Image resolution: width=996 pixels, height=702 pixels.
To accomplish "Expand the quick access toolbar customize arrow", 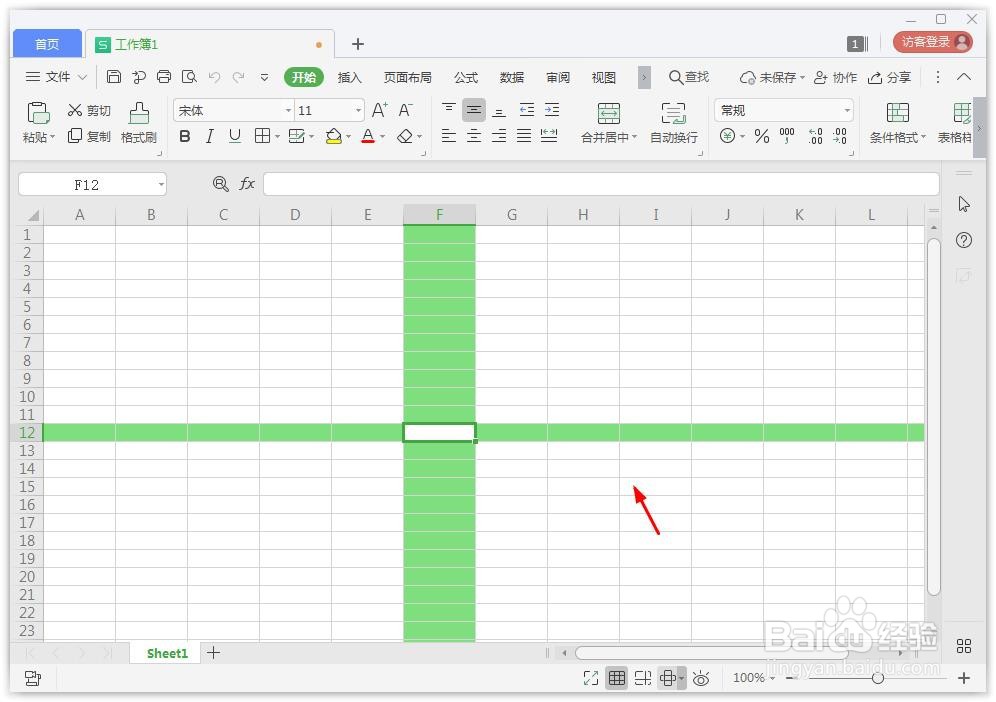I will click(264, 78).
